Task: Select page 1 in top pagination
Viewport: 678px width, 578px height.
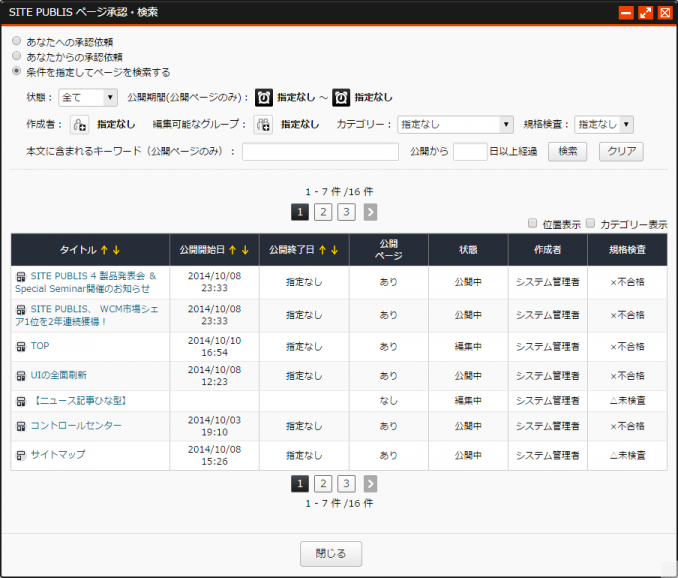Action: (x=300, y=212)
